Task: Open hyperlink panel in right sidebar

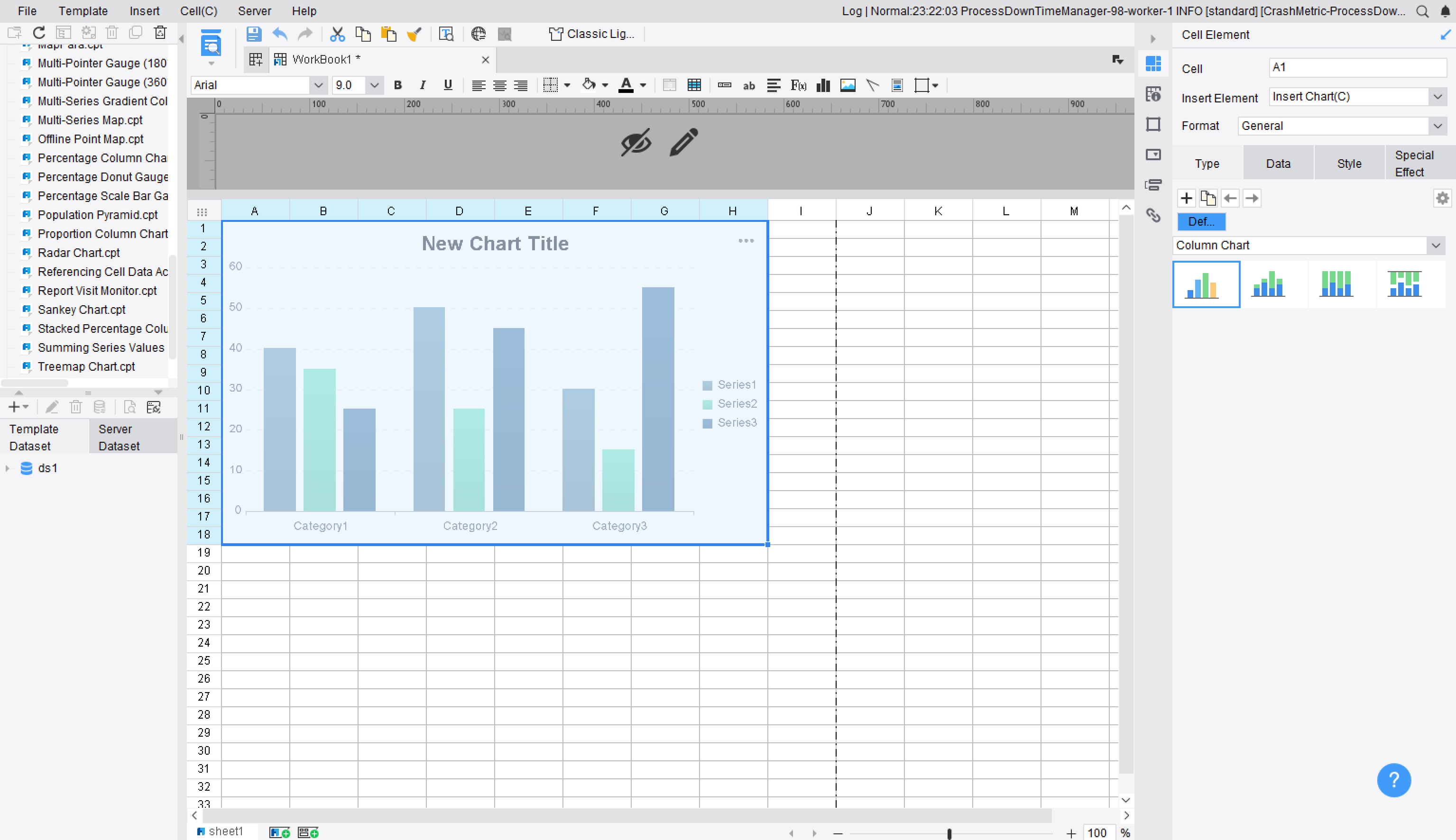Action: coord(1153,215)
